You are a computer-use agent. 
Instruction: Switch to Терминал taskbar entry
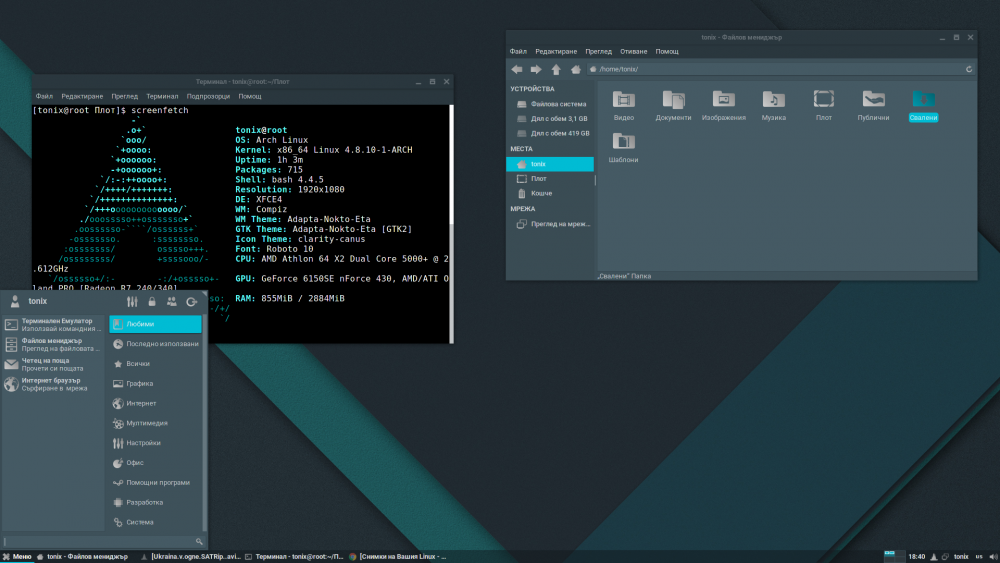pyautogui.click(x=295, y=557)
